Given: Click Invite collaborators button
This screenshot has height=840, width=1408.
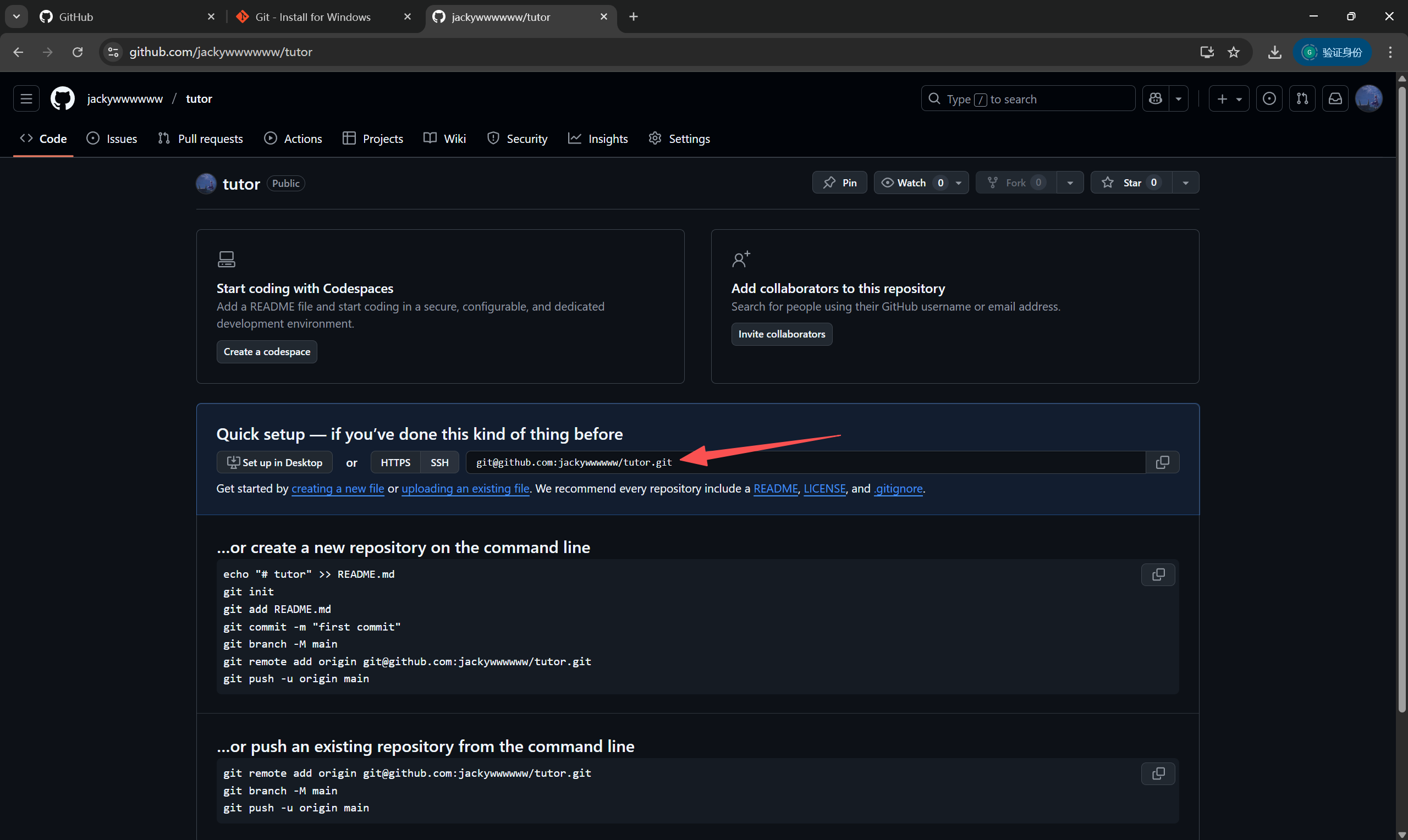Looking at the screenshot, I should pos(782,334).
